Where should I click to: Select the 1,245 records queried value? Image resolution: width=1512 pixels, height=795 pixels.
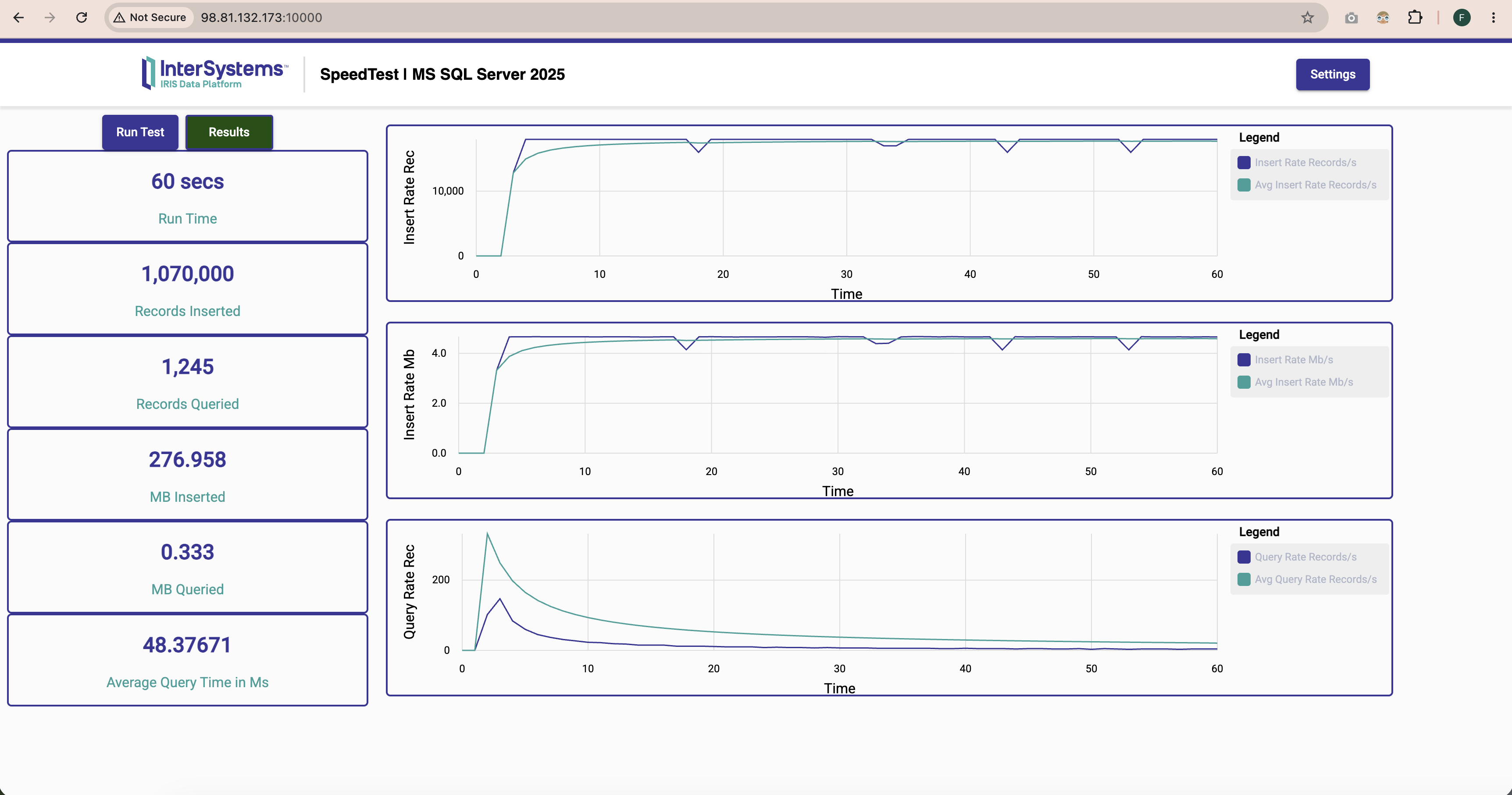(188, 367)
